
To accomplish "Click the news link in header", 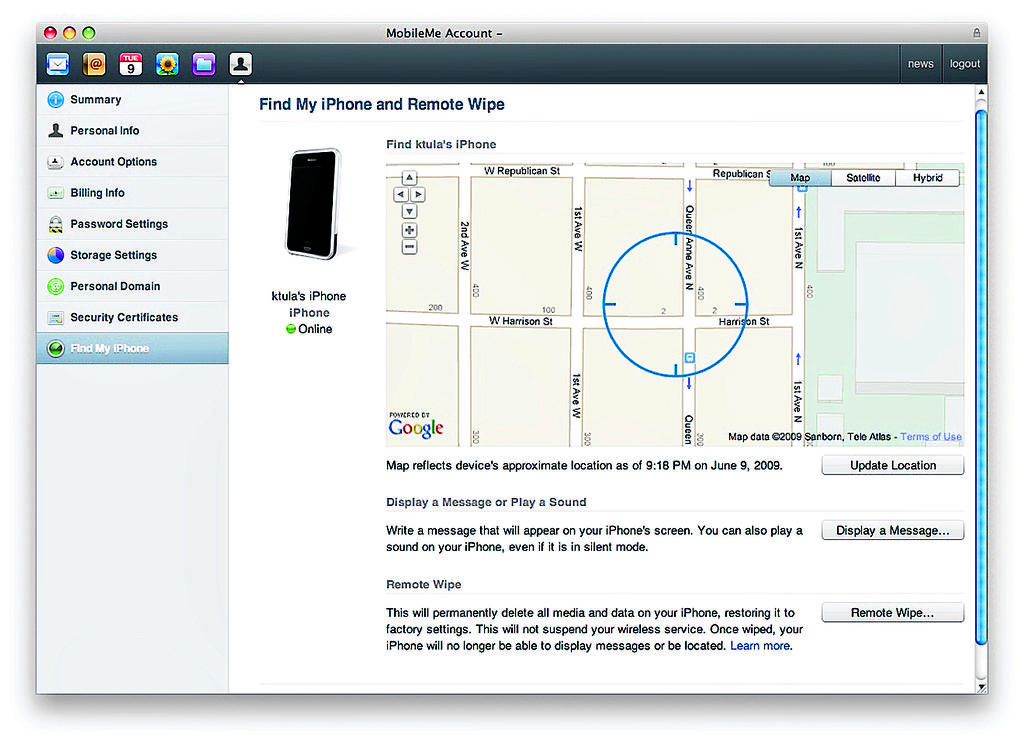I will point(920,64).
